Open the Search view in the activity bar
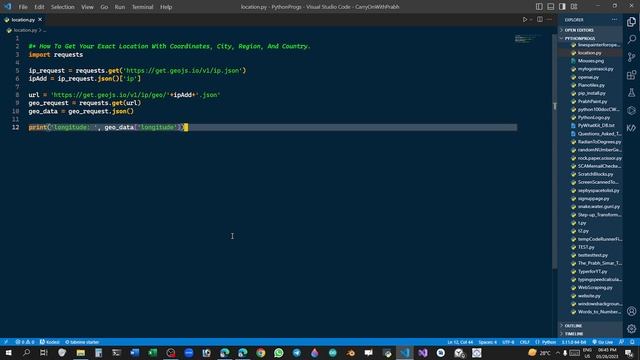The image size is (640, 360). [631, 39]
